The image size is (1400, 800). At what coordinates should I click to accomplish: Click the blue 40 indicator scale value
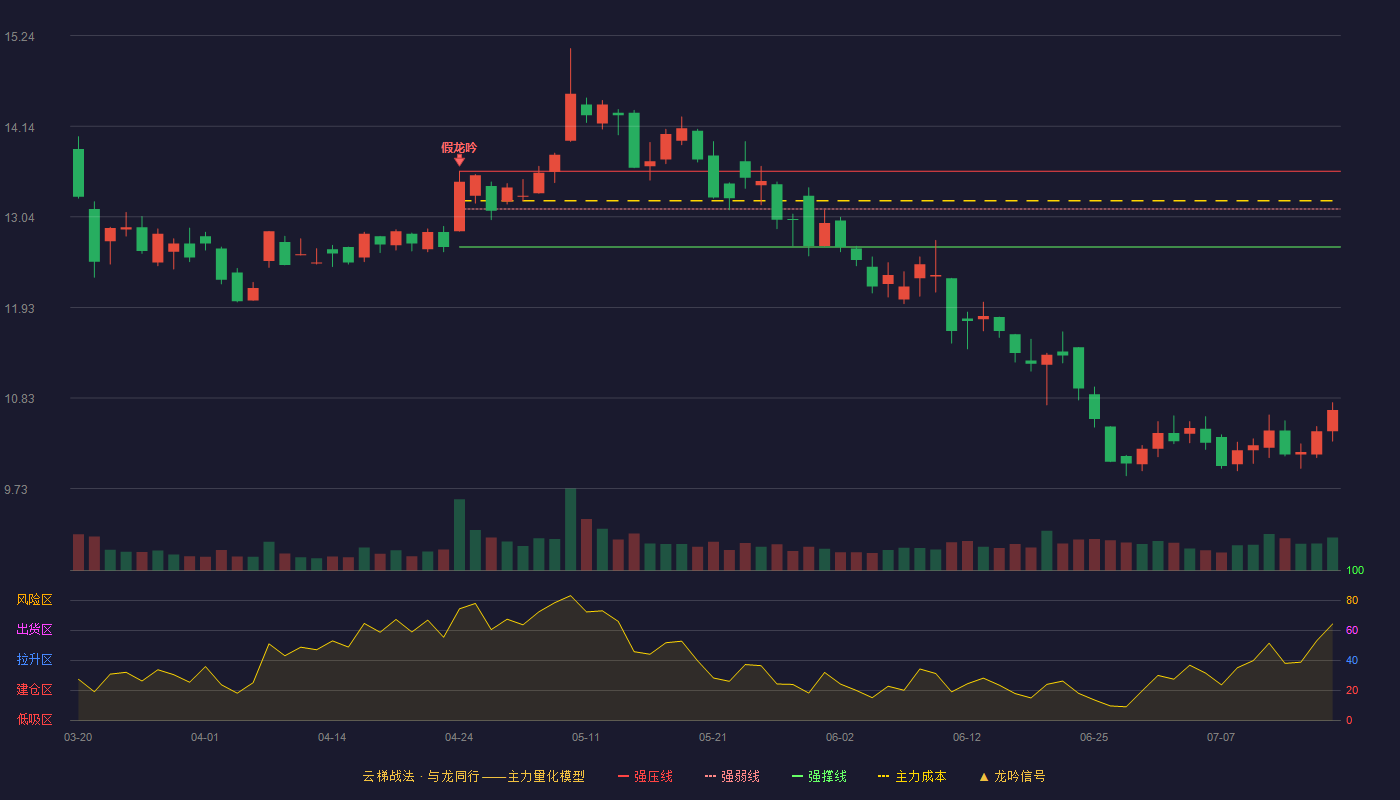(1352, 661)
